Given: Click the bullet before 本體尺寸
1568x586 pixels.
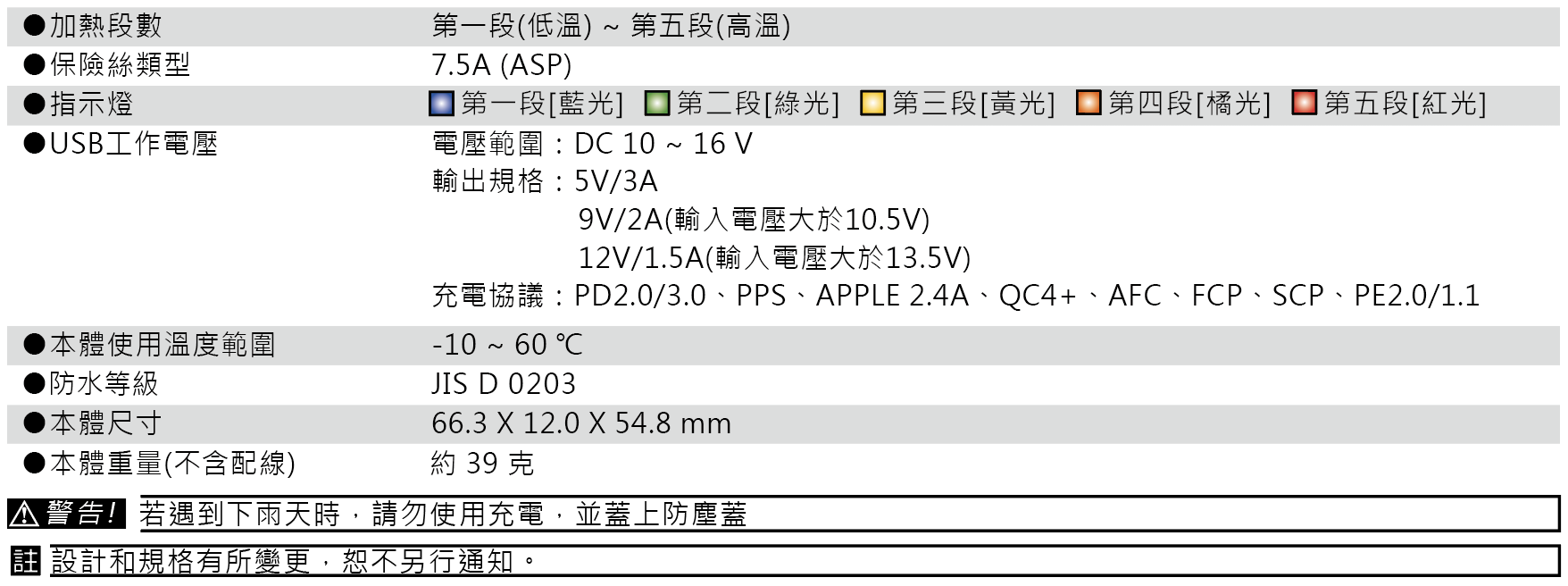Looking at the screenshot, I should point(35,423).
